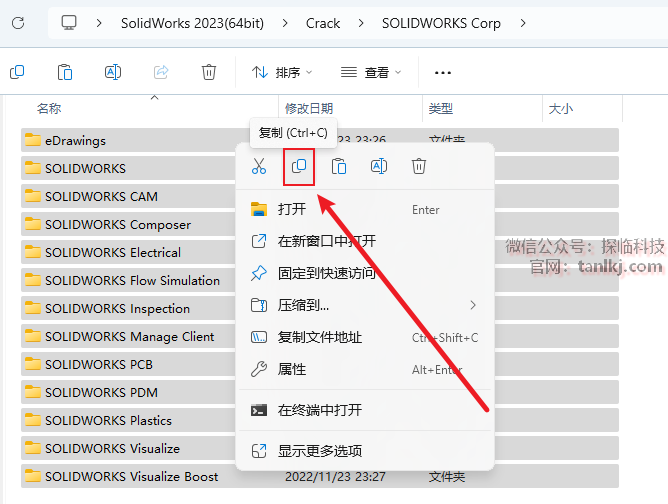
Task: Open the 查看 view dropdown
Action: click(x=371, y=72)
